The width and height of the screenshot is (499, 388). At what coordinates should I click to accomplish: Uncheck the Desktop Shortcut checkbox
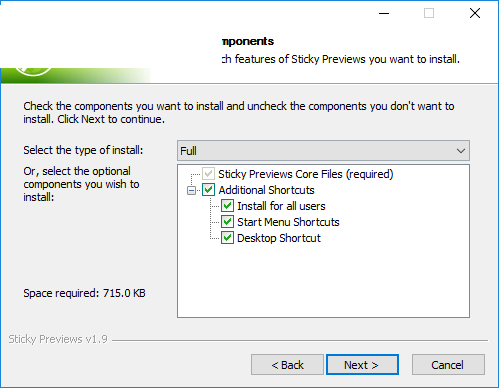click(227, 238)
